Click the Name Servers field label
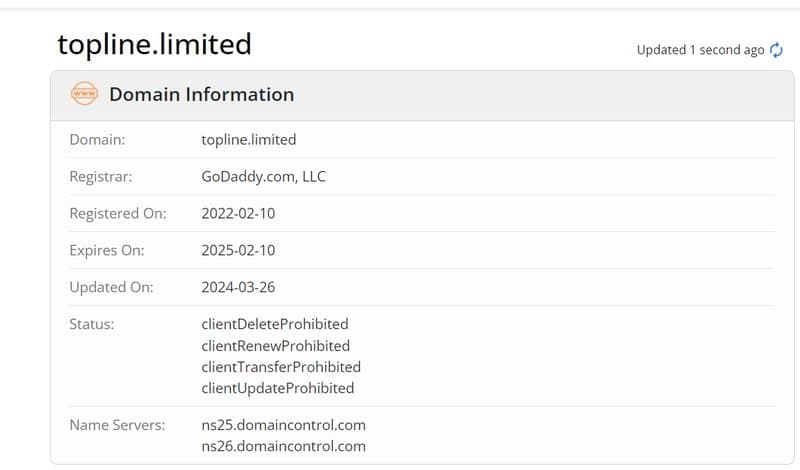The height and width of the screenshot is (470, 800). 117,425
